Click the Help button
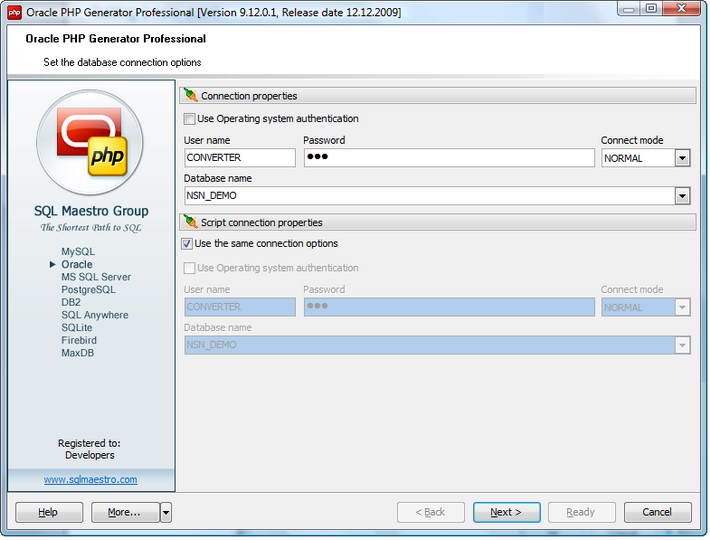Image resolution: width=710 pixels, height=540 pixels. 49,512
